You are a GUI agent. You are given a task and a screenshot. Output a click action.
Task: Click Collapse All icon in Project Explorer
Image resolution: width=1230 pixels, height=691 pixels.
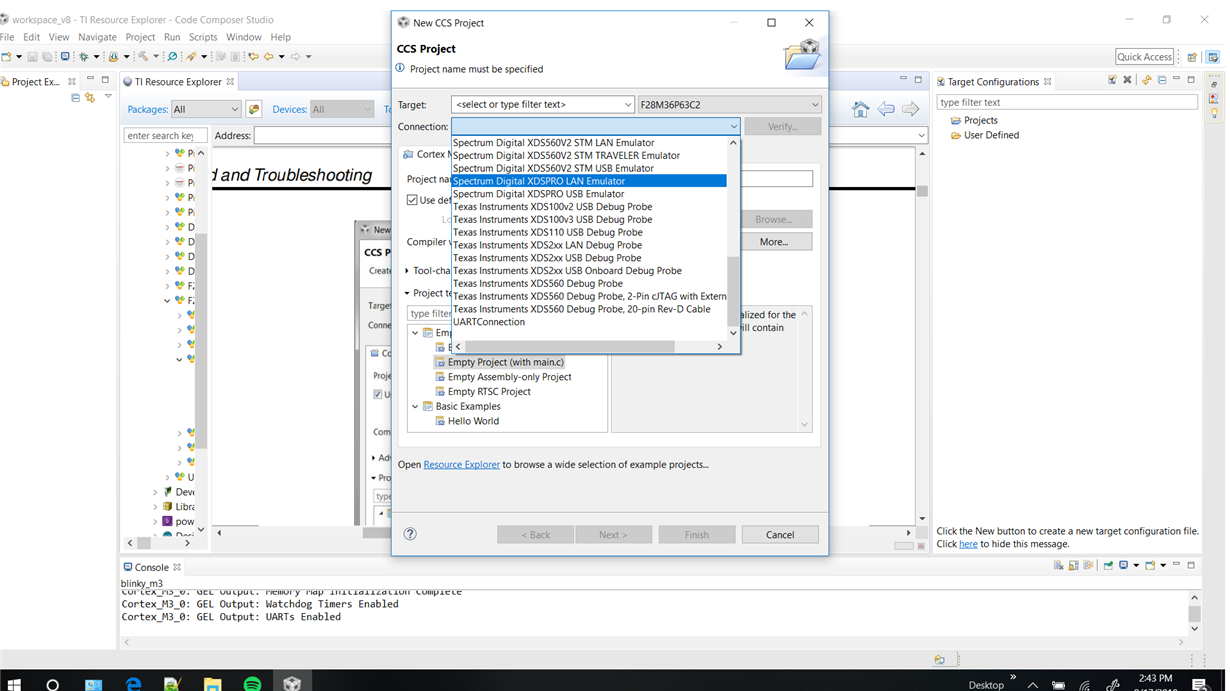75,97
